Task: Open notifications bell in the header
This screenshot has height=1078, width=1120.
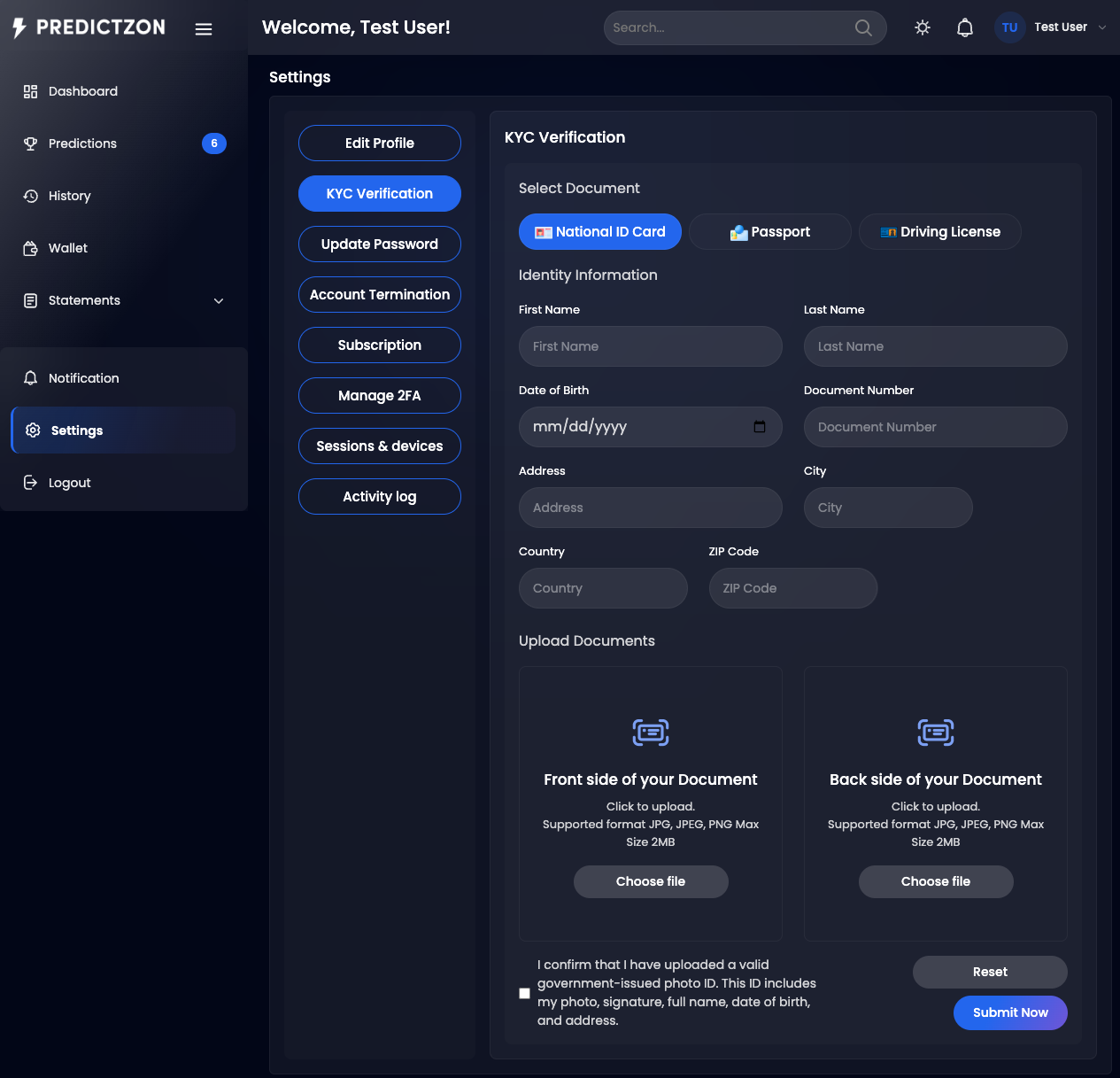Action: [x=965, y=27]
